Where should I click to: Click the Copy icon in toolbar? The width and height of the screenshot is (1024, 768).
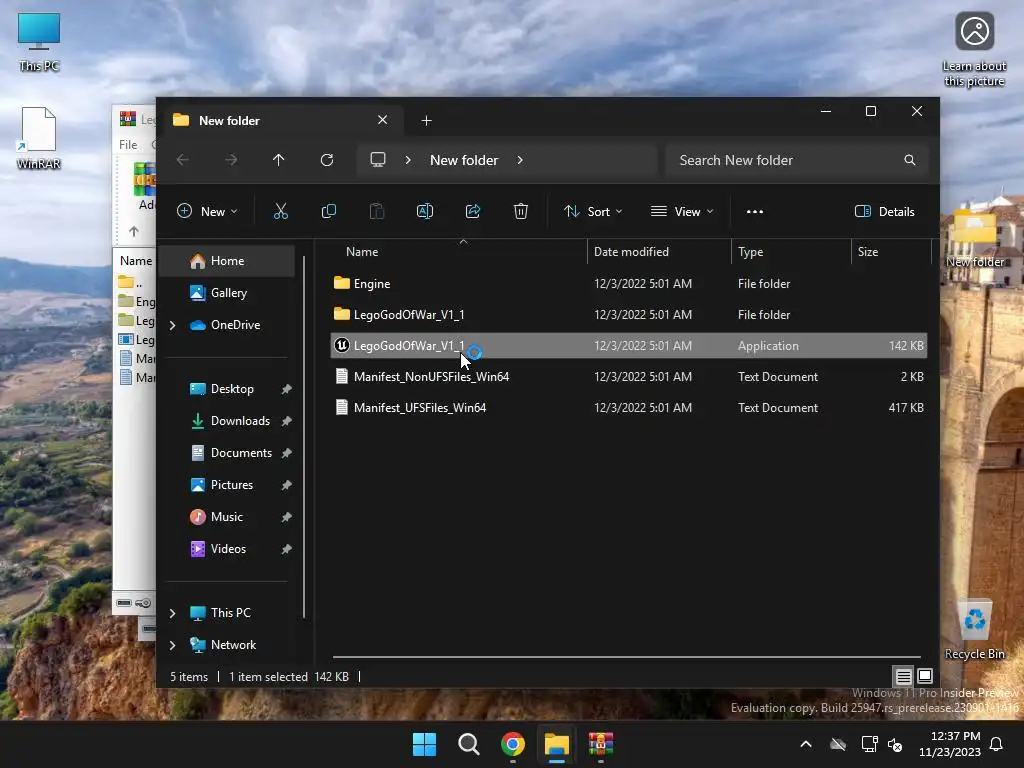click(x=328, y=211)
